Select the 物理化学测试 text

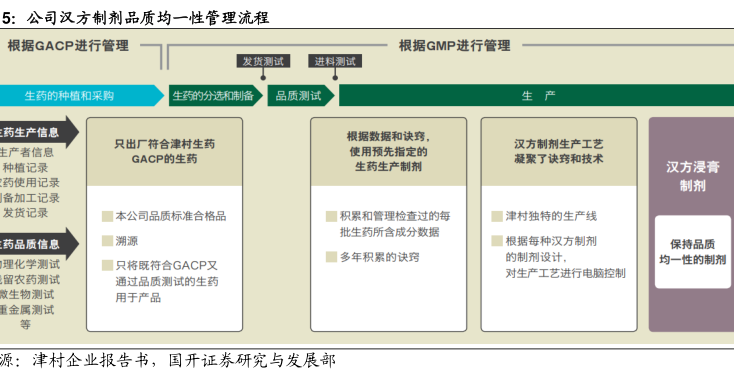tap(29, 264)
